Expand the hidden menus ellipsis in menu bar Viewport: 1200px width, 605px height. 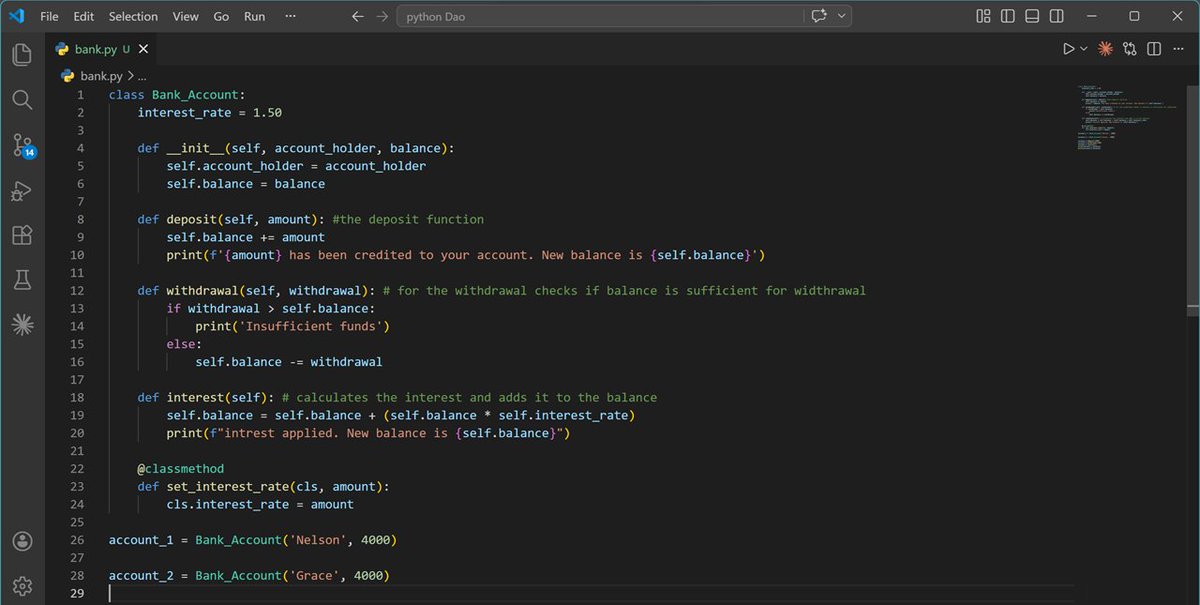coord(290,16)
